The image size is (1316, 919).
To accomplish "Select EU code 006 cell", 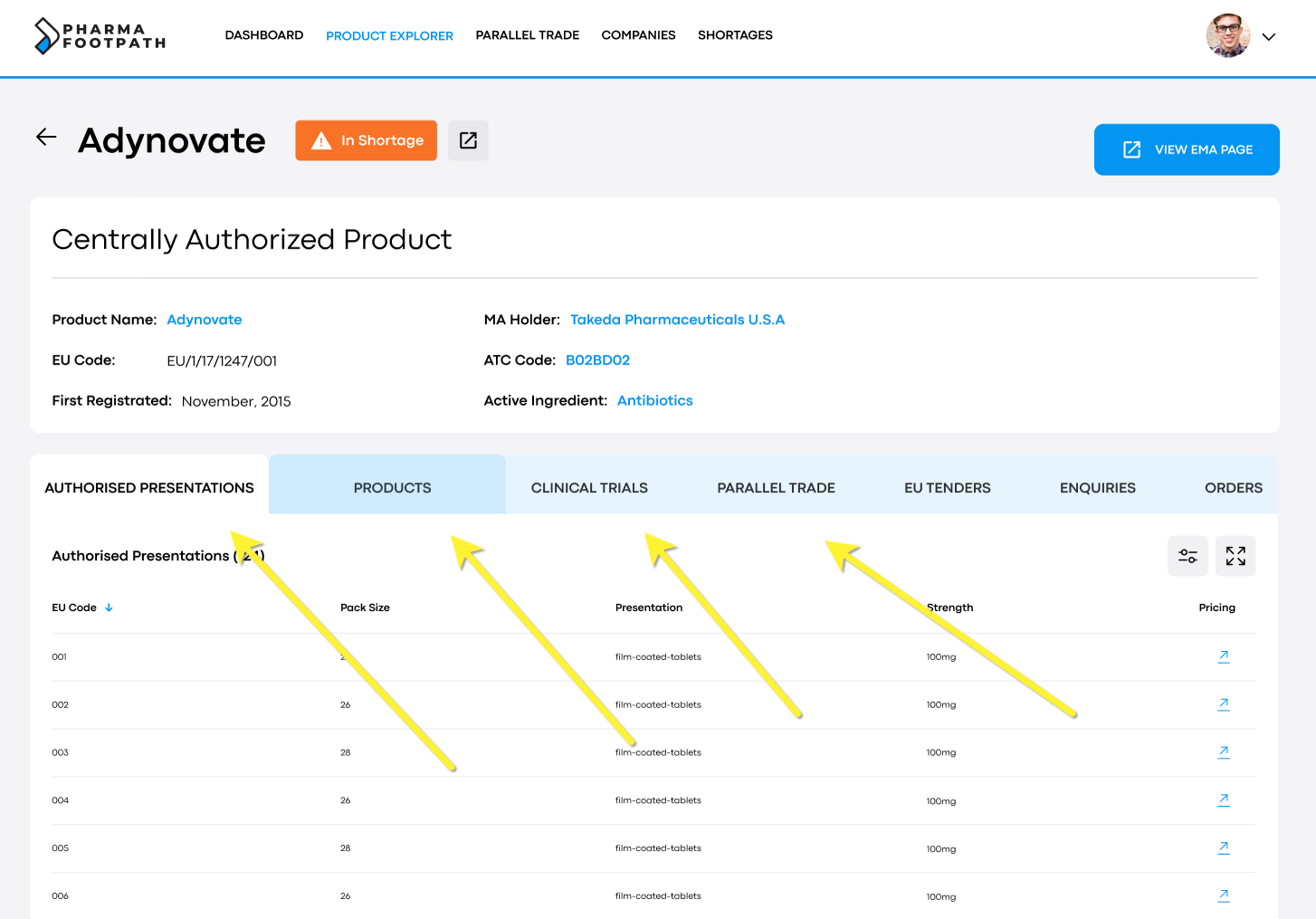I will coord(60,896).
